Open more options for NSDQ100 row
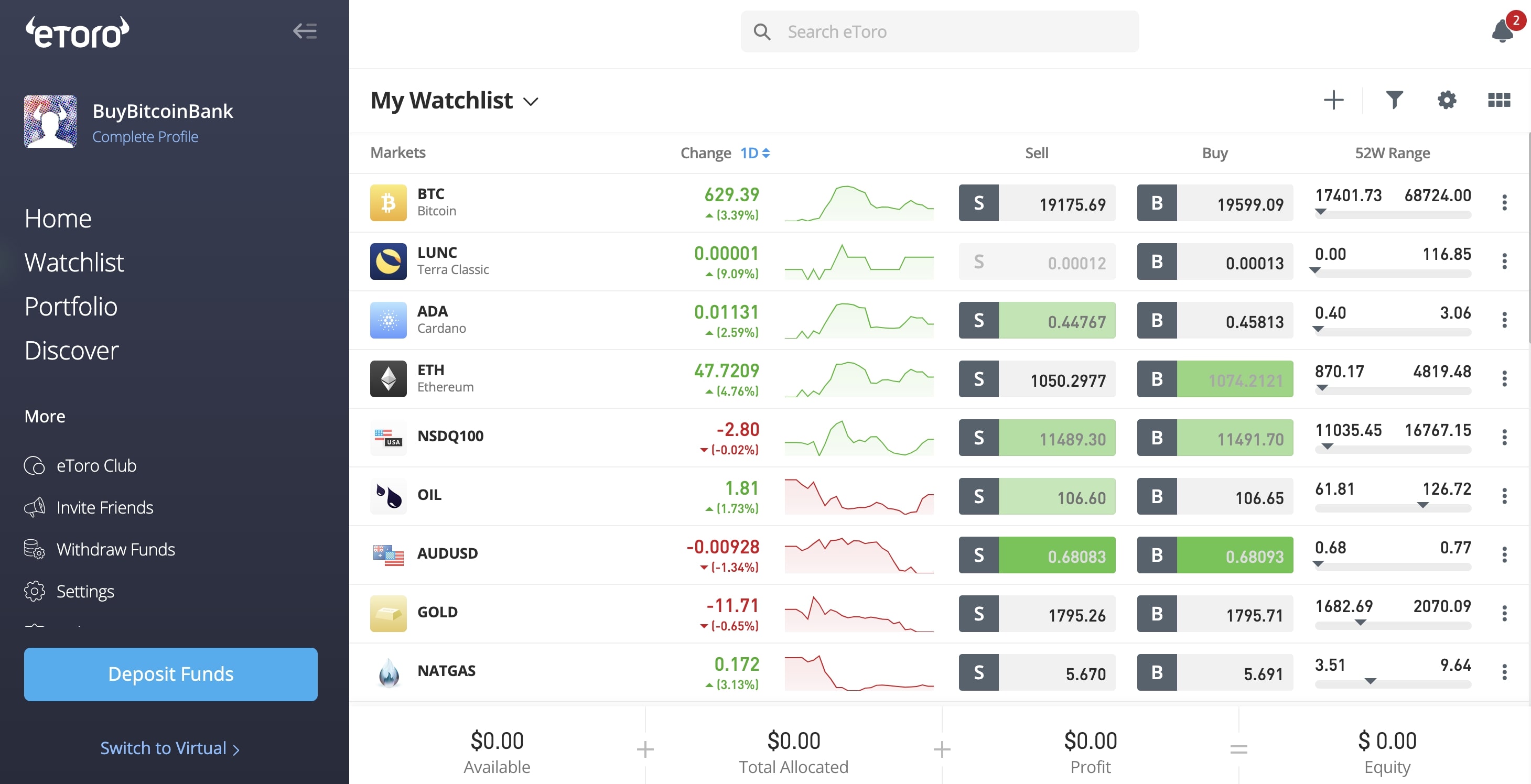1531x784 pixels. click(1504, 438)
